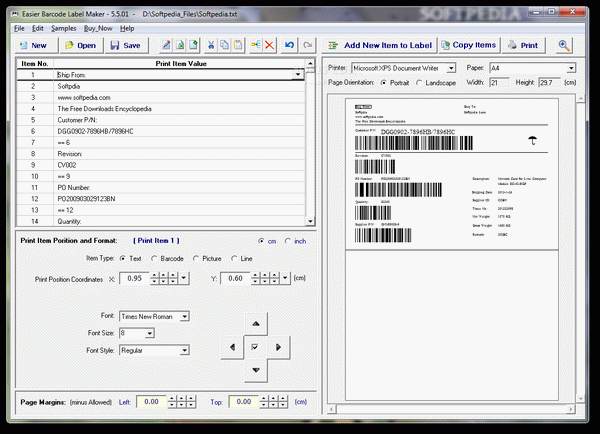The height and width of the screenshot is (434, 600).
Task: Open the Buy_Now menu
Action: (98, 28)
